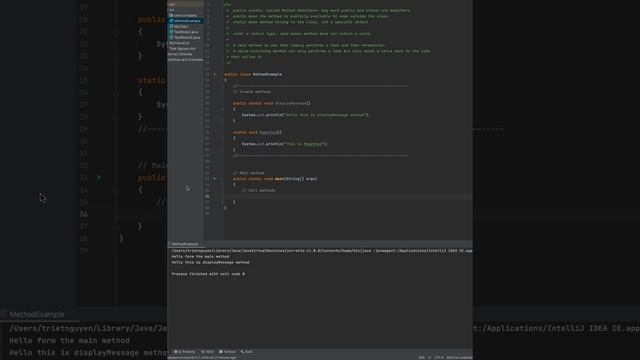Click run gutter icon beside class MethodExample
This screenshot has width=640, height=360.
click(214, 74)
